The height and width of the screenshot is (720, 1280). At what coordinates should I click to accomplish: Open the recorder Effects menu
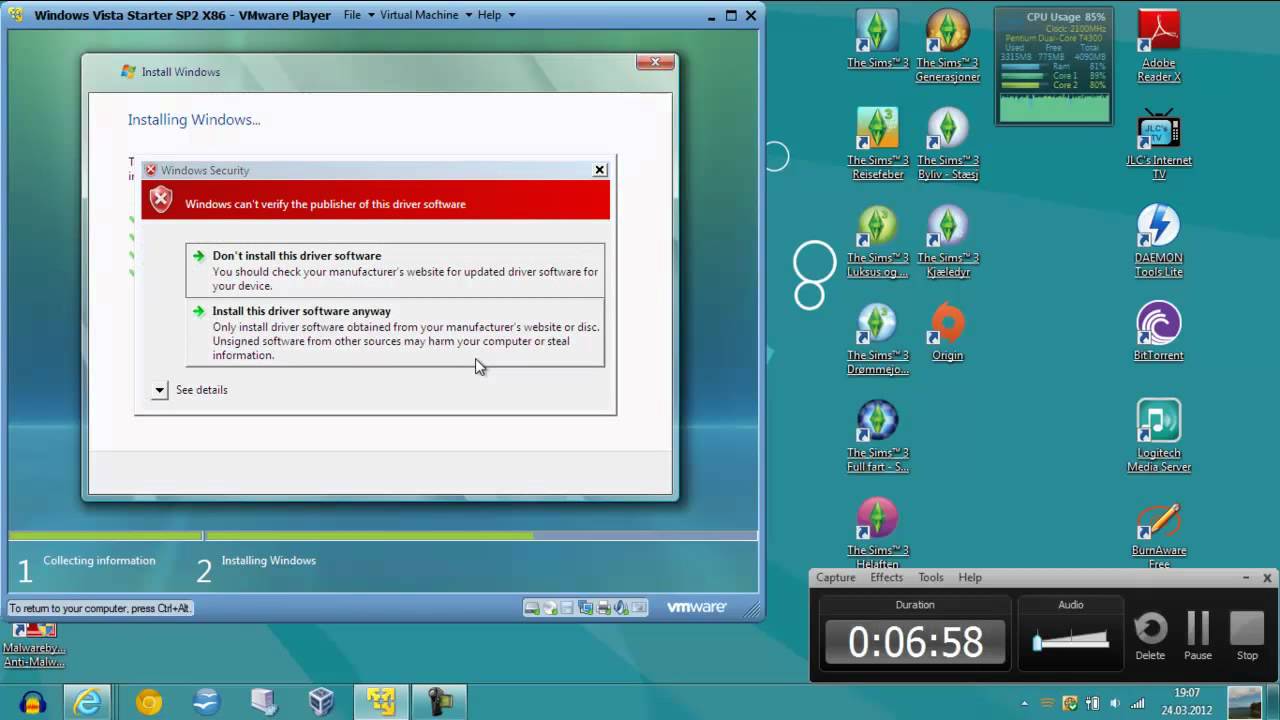pos(886,577)
